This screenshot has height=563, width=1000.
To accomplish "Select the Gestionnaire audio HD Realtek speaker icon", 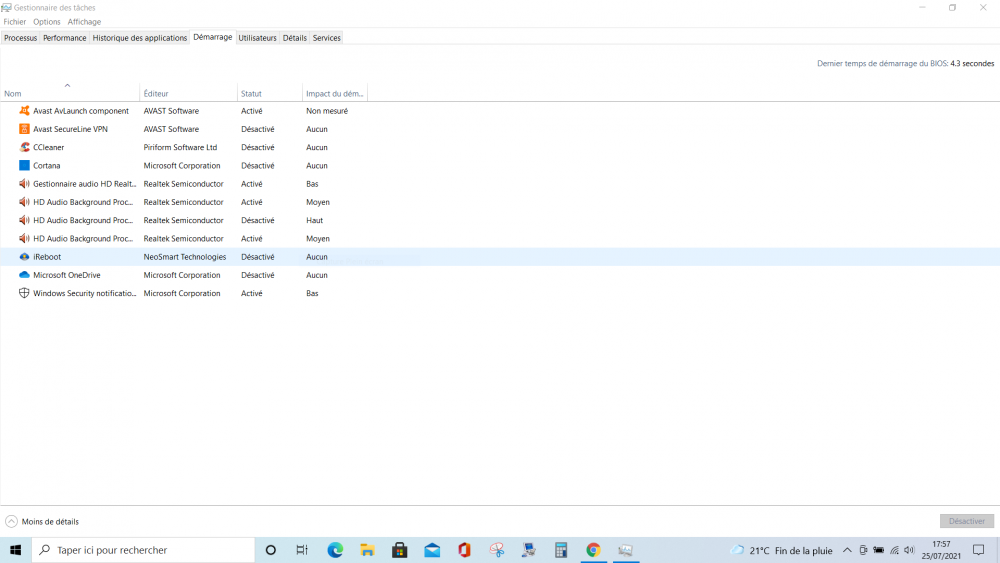I will [25, 184].
